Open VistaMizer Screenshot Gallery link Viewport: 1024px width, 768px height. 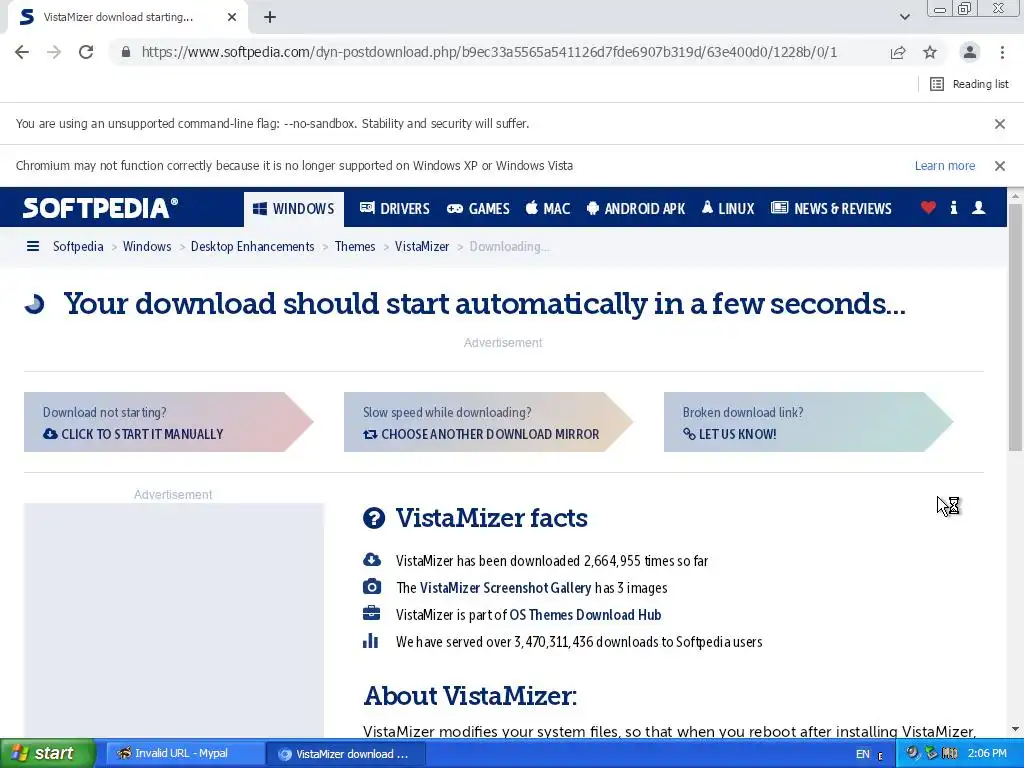(x=505, y=588)
